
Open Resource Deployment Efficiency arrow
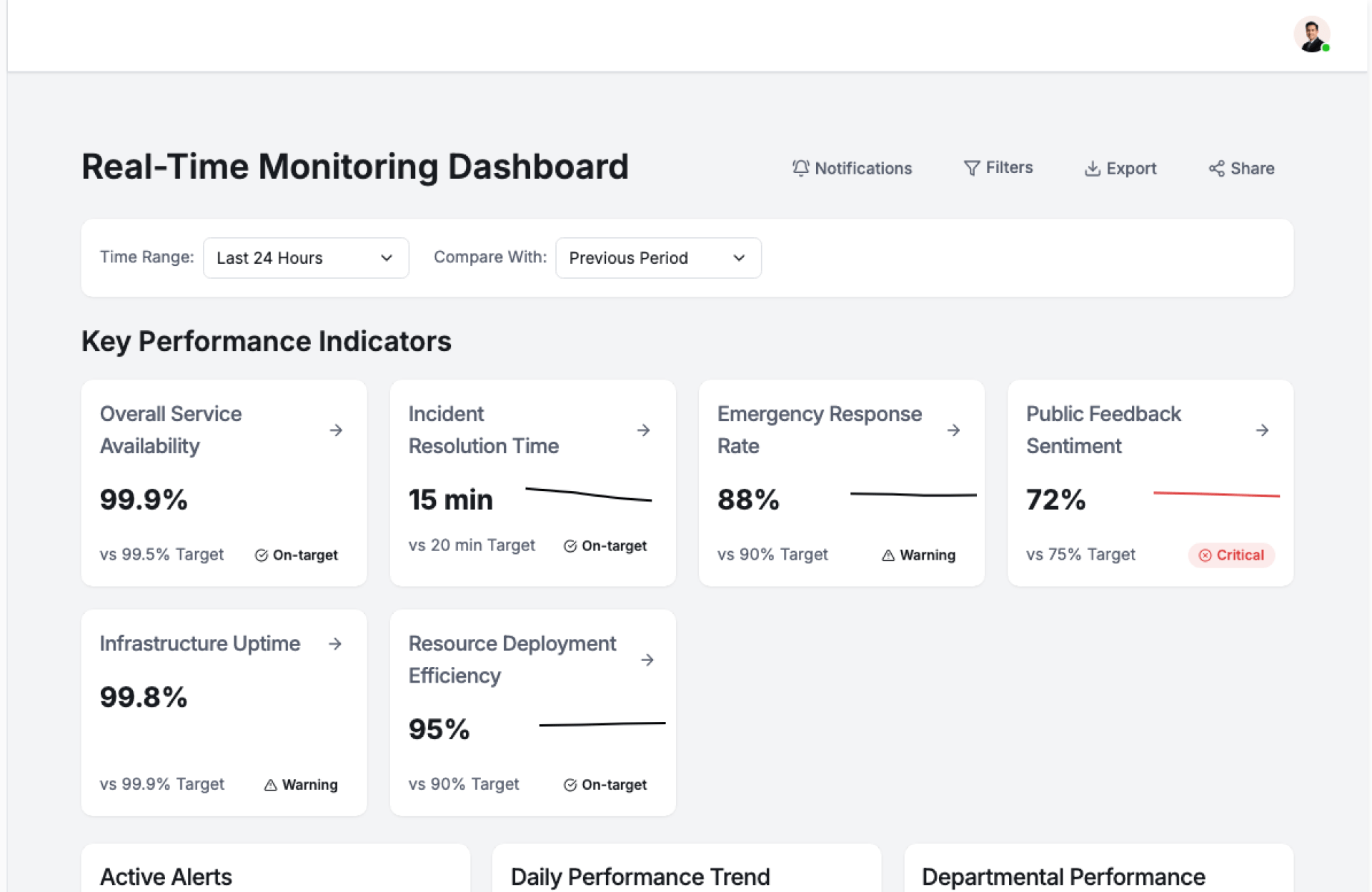pyautogui.click(x=647, y=660)
